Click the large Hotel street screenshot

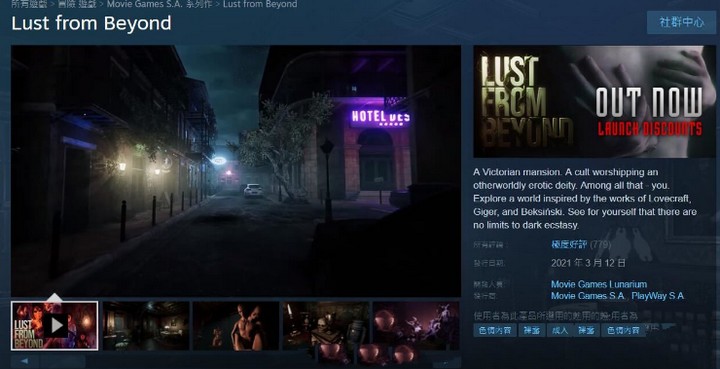coord(236,171)
